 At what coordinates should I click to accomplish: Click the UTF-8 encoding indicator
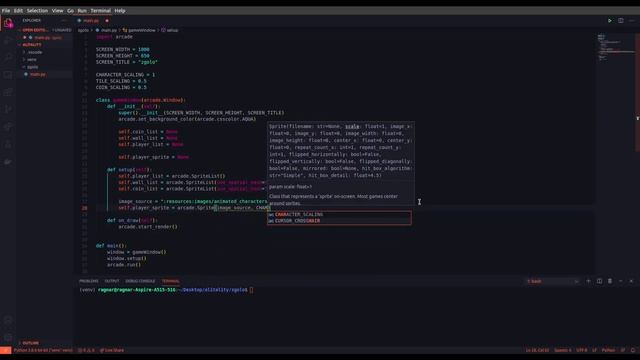[582, 350]
